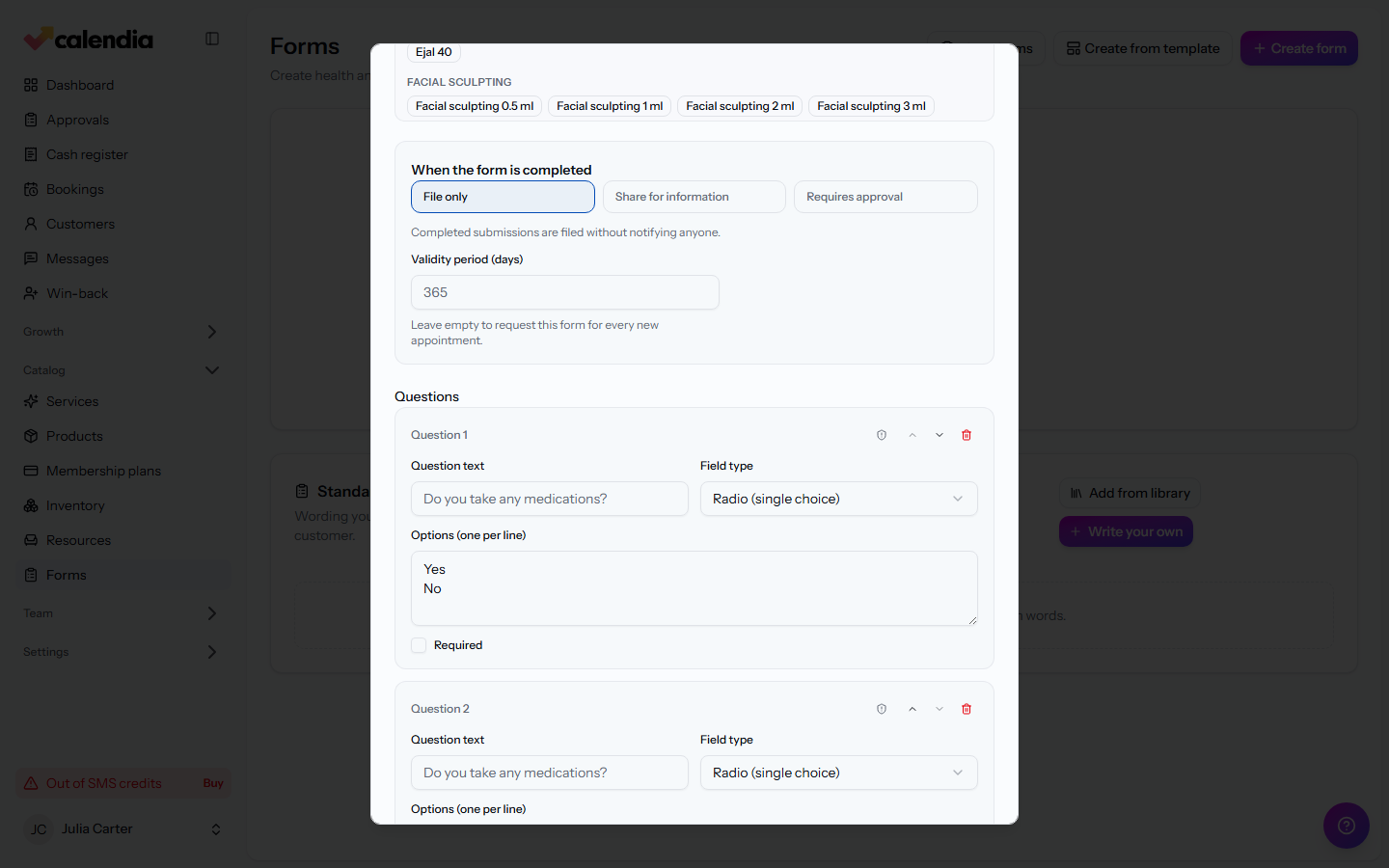
Task: Open Julia Carter account switcher
Action: (x=123, y=829)
